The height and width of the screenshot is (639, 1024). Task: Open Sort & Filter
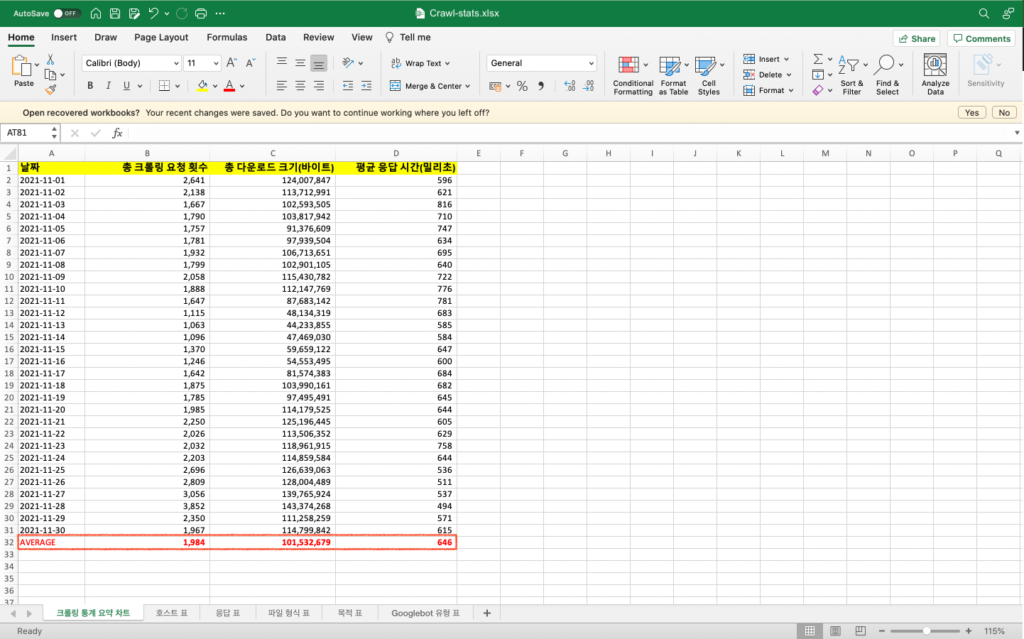click(852, 76)
